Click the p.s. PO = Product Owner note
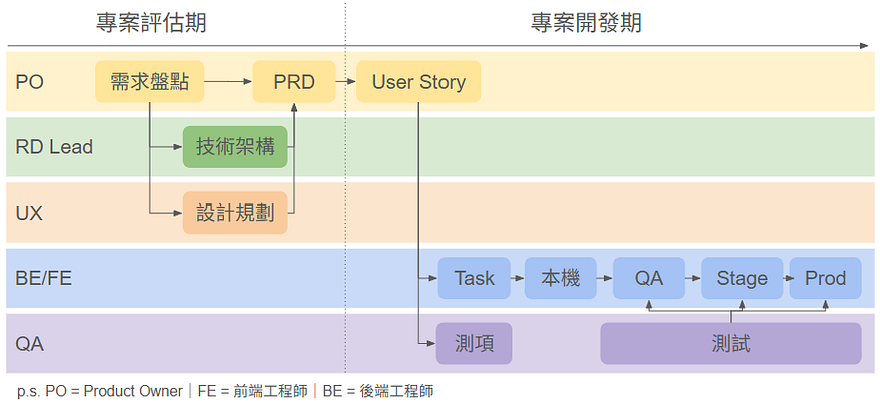 [x=99, y=391]
